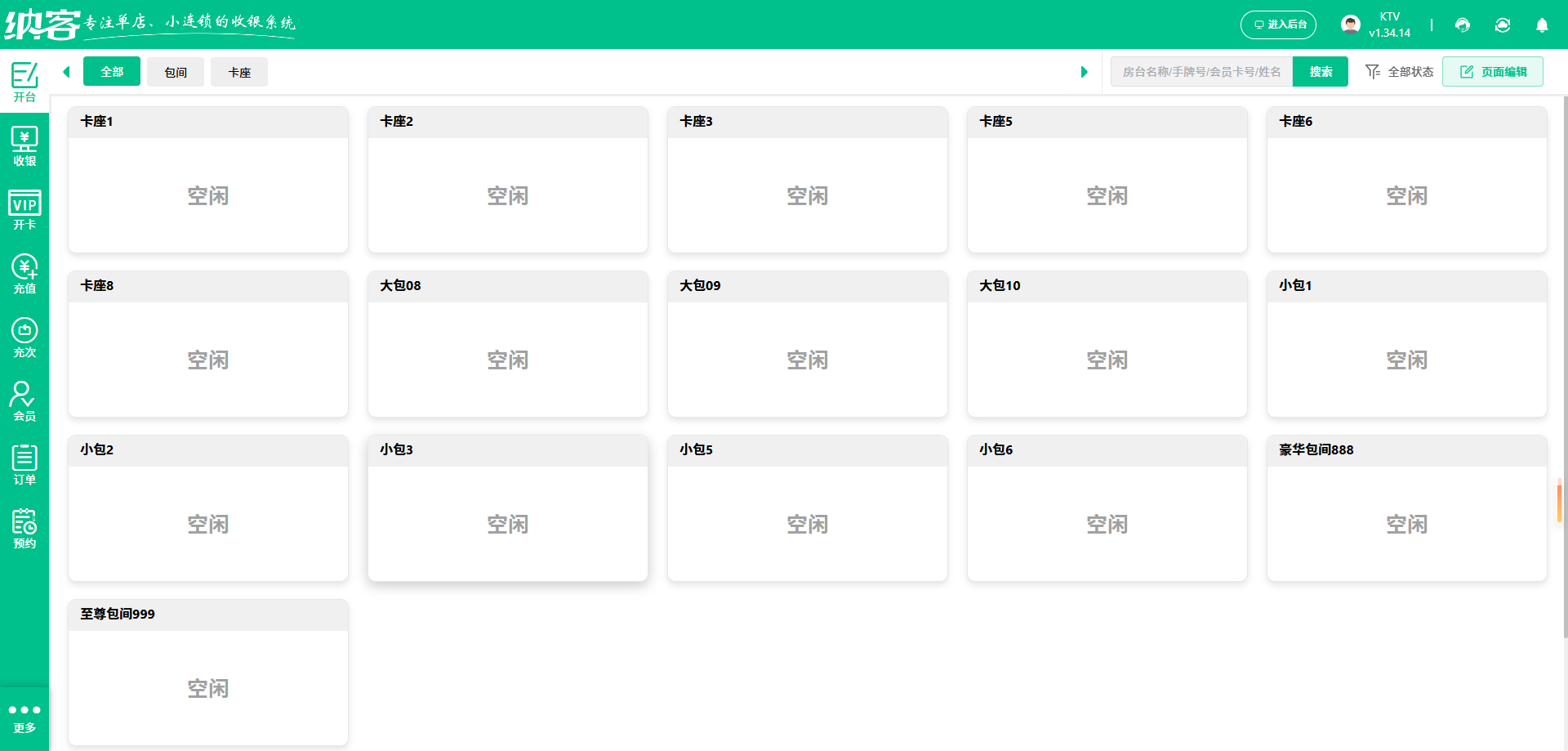Switch to the 包间 tab

176,72
